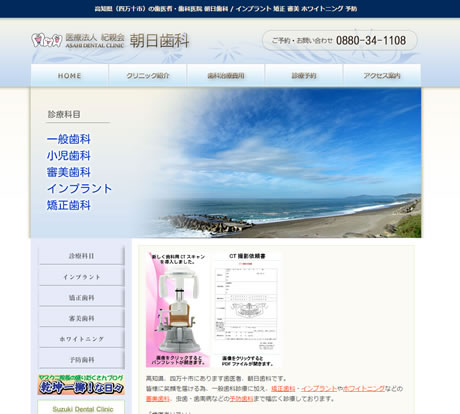
Task: Go to クリニック紹介 in the top navigation
Action: [148, 76]
